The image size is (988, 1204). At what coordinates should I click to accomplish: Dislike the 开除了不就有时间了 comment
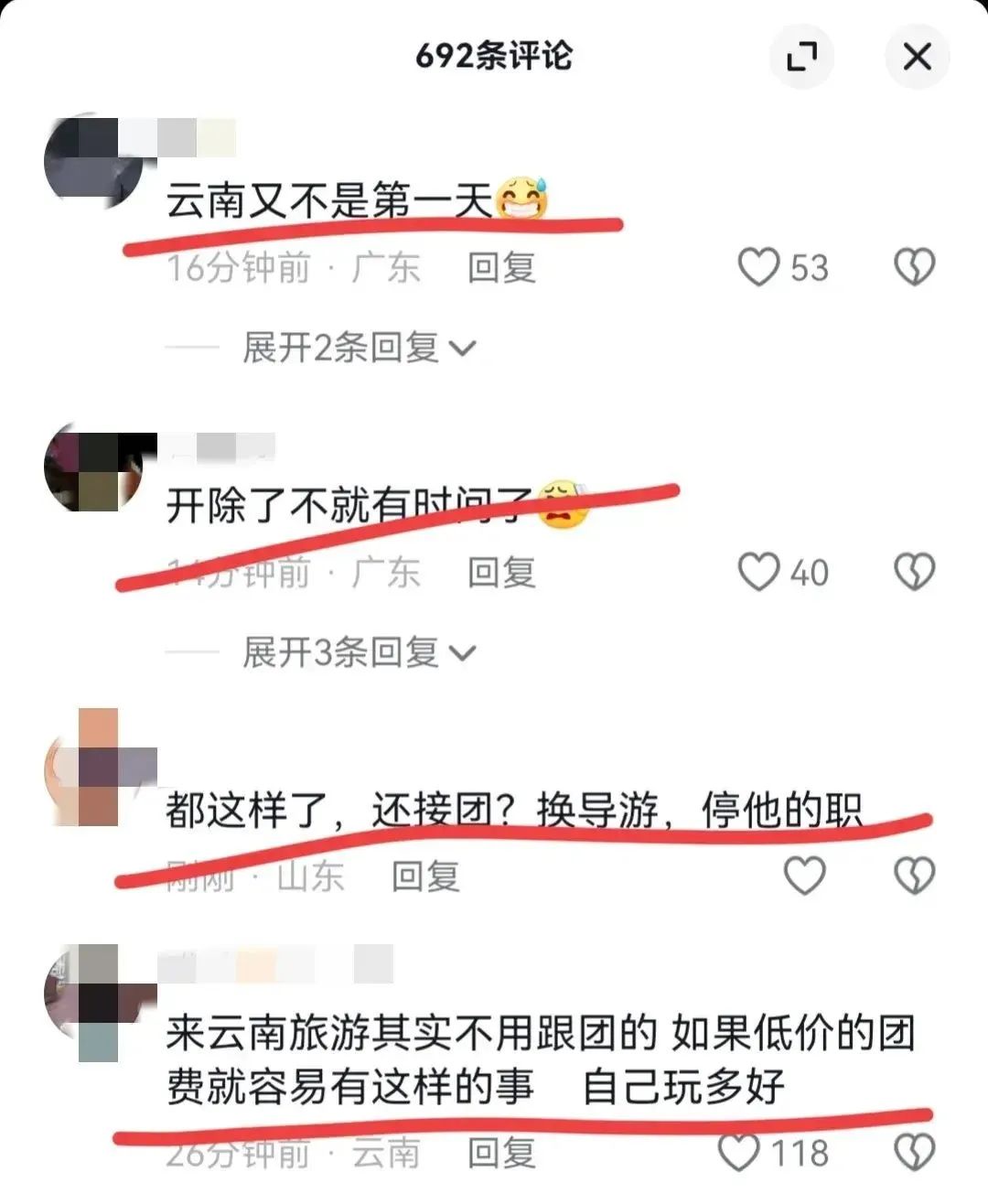point(913,572)
